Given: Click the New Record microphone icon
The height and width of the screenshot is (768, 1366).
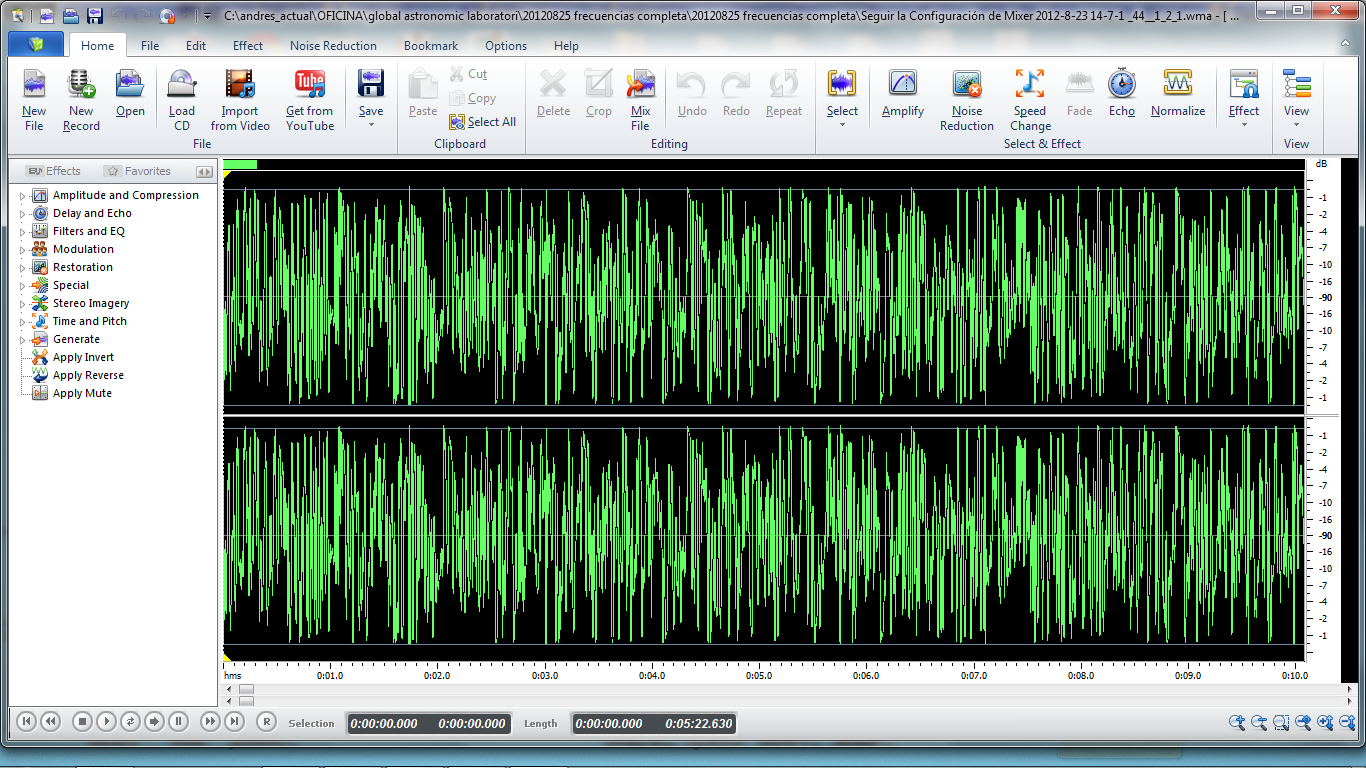Looking at the screenshot, I should click(81, 85).
